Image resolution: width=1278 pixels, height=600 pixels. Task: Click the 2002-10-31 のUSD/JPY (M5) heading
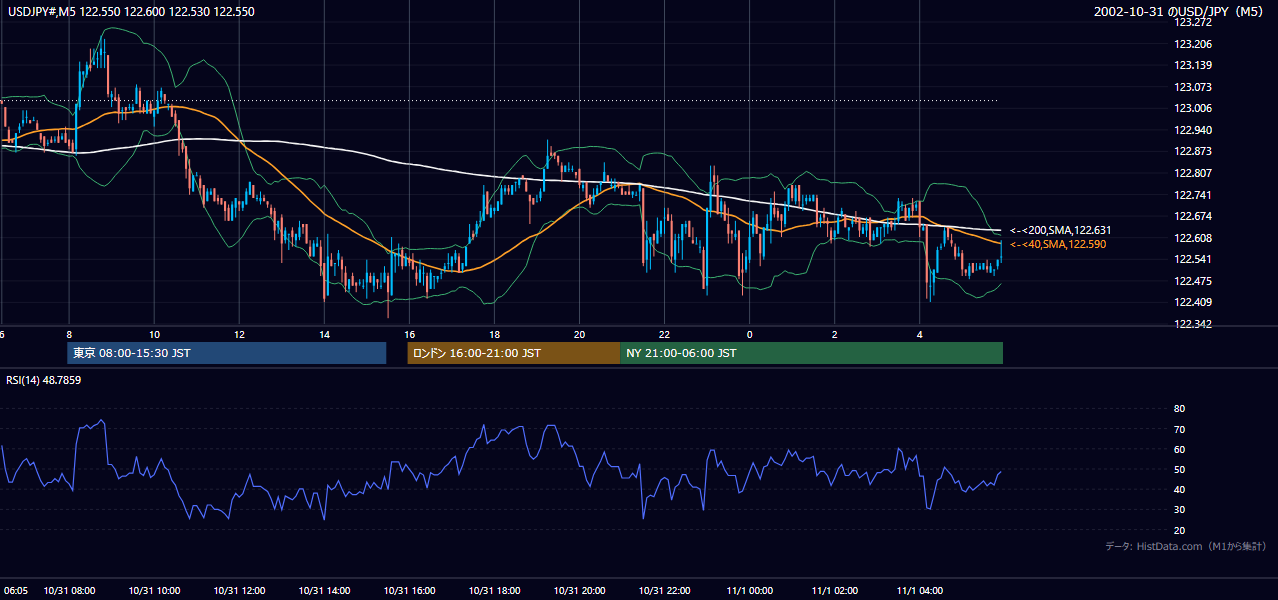[x=1179, y=12]
